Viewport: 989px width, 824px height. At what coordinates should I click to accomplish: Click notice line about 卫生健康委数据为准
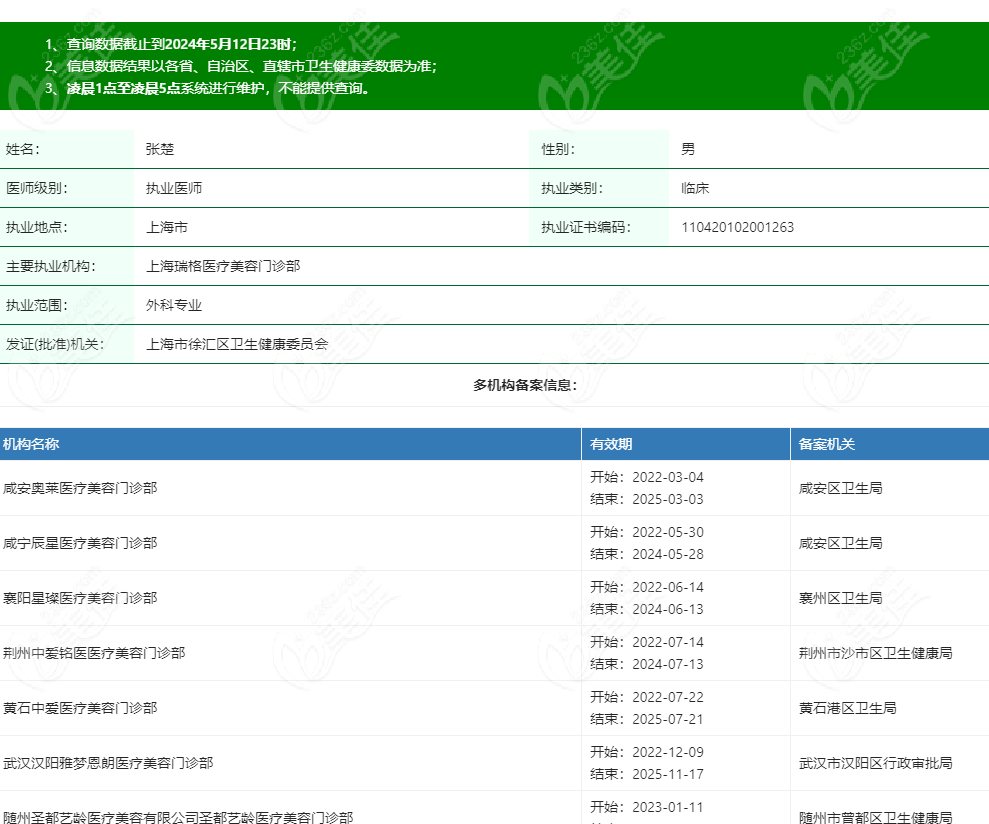(x=241, y=66)
